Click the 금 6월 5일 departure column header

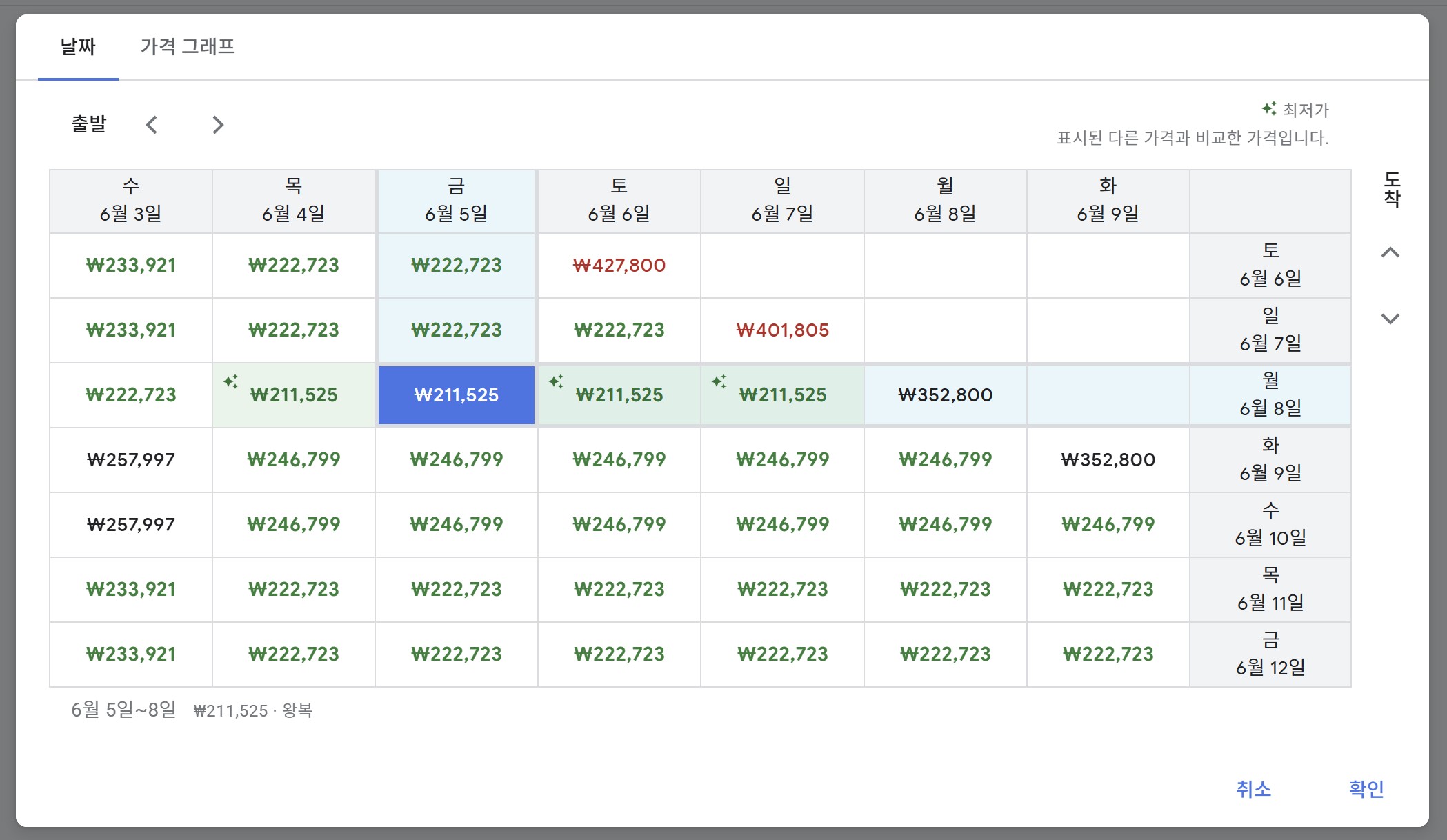(456, 201)
